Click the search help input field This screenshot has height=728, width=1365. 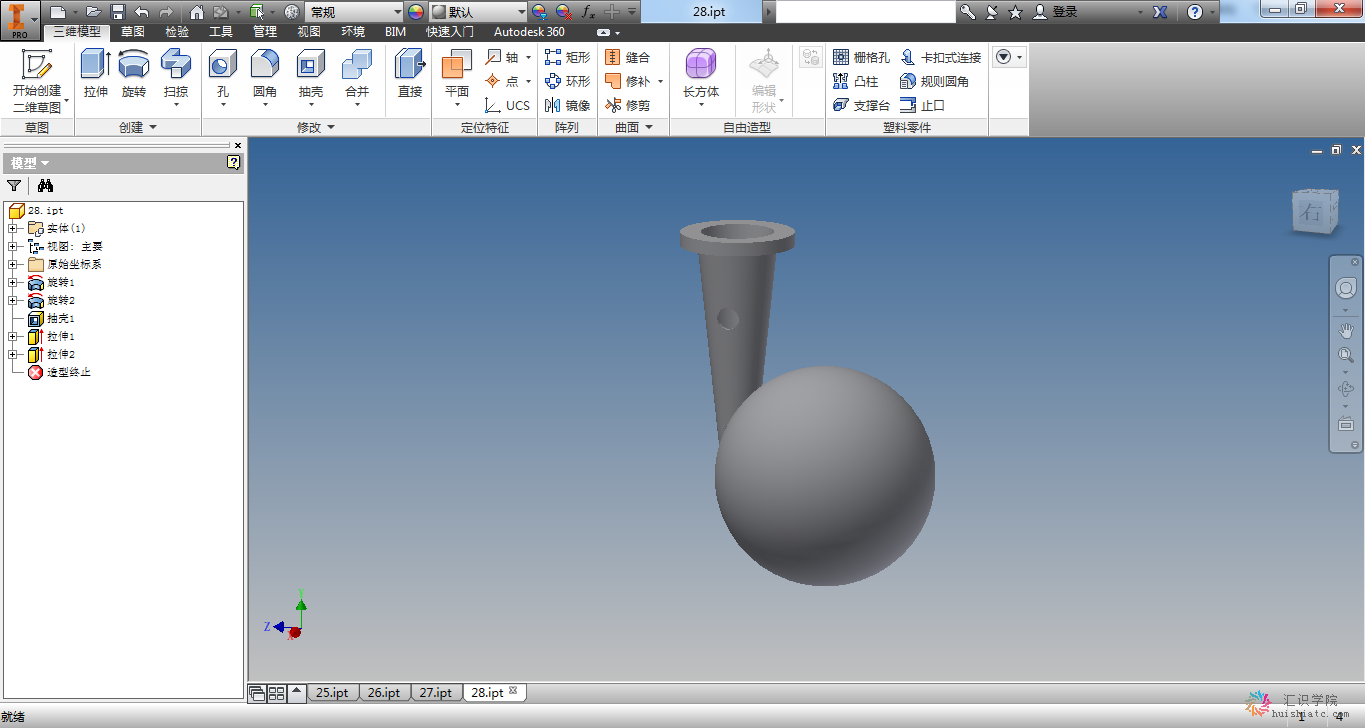click(865, 12)
